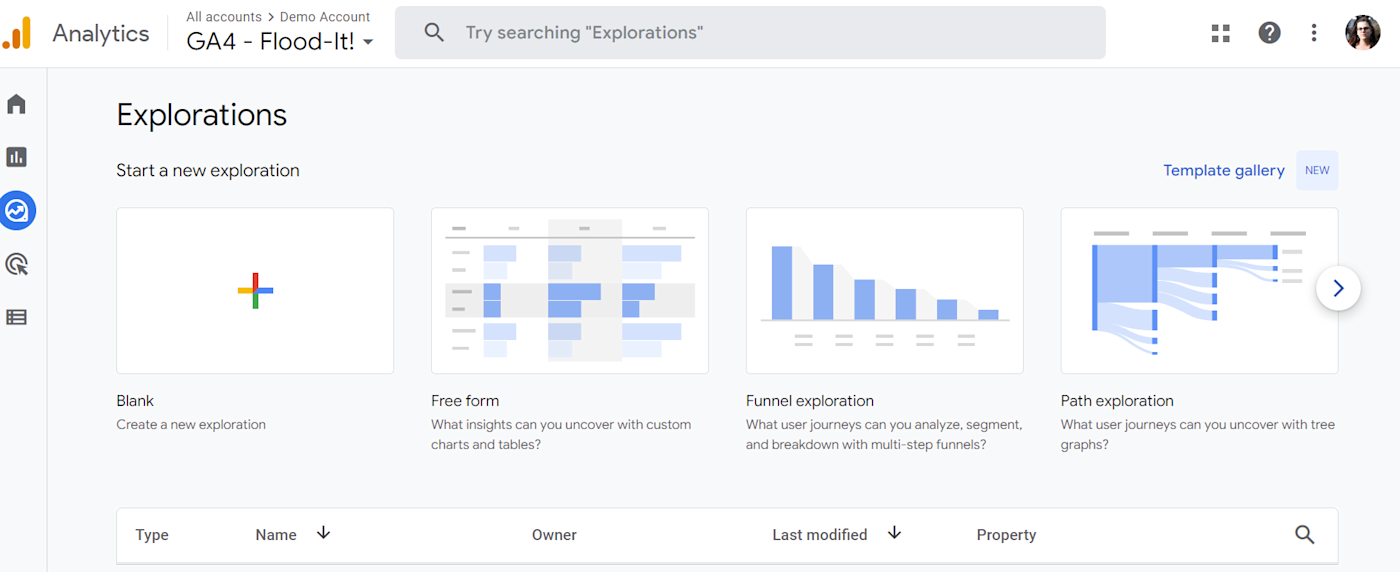Open the Configure table icon in sidebar
This screenshot has height=572, width=1400.
[16, 317]
